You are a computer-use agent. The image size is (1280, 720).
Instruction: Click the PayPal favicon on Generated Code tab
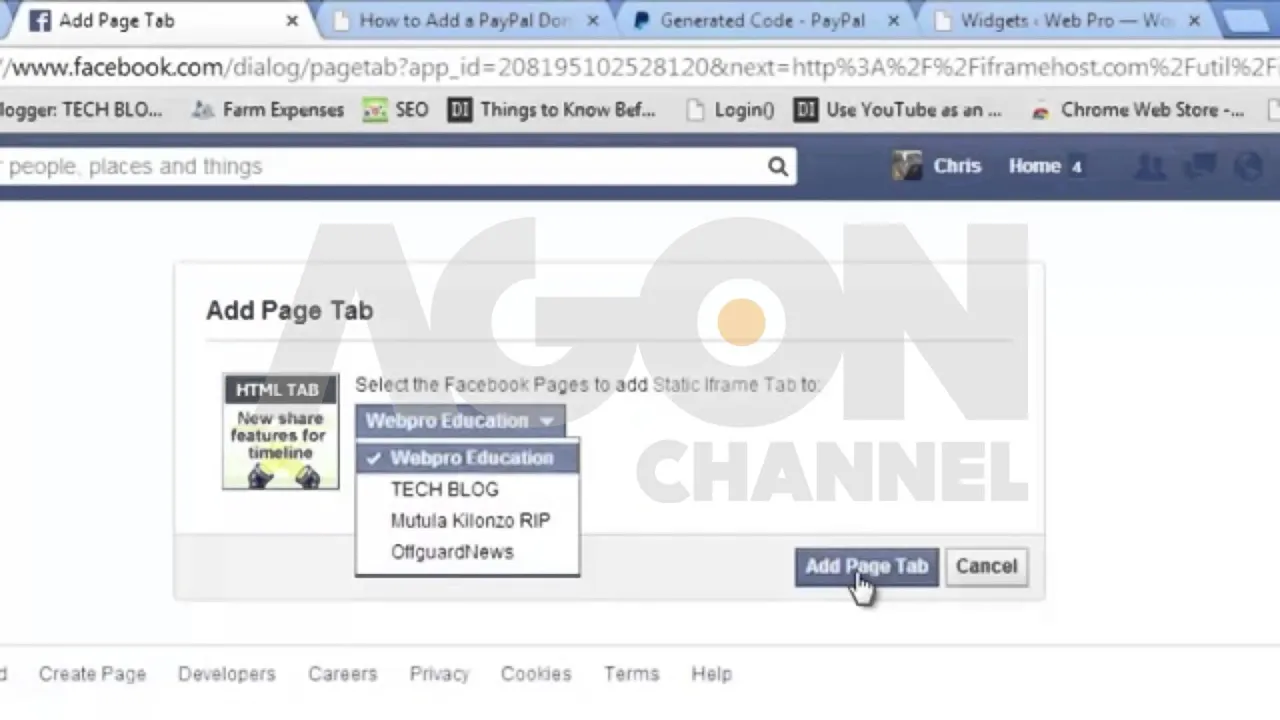(x=641, y=20)
